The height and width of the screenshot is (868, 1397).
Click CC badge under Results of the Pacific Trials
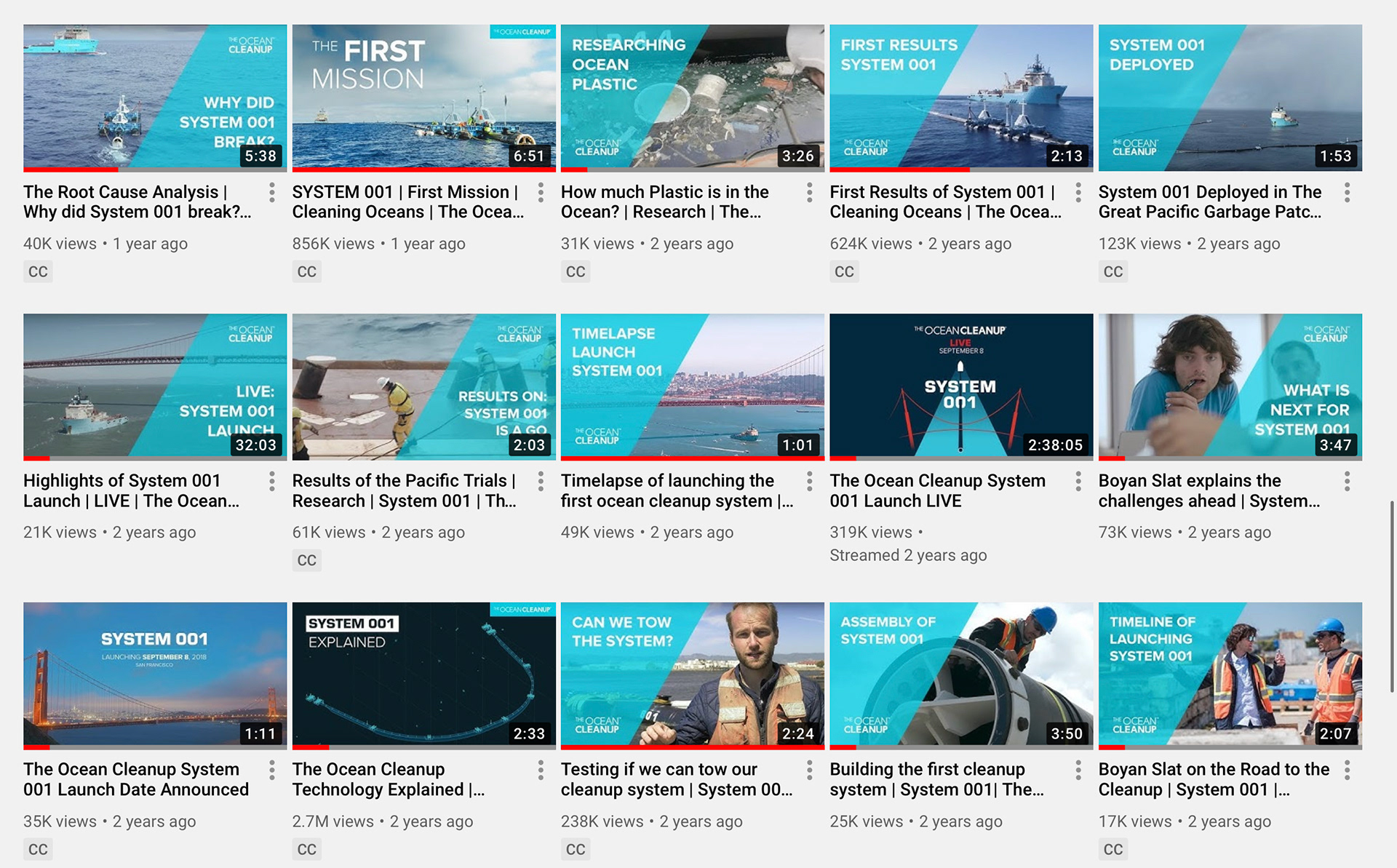306,561
